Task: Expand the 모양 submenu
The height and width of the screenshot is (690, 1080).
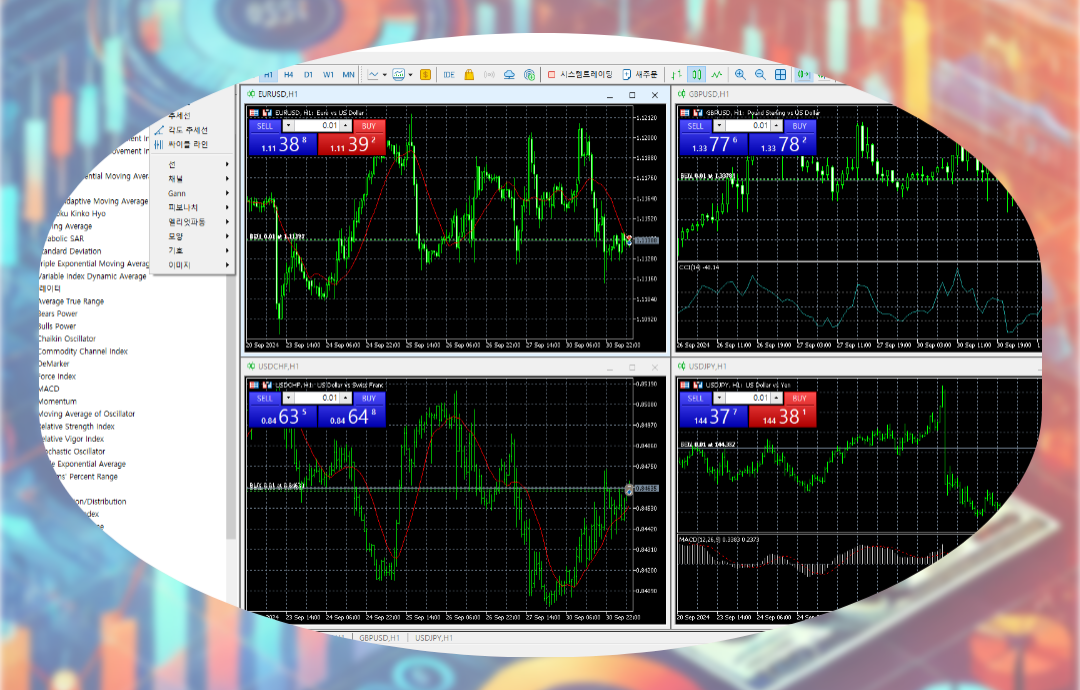Action: [x=194, y=236]
